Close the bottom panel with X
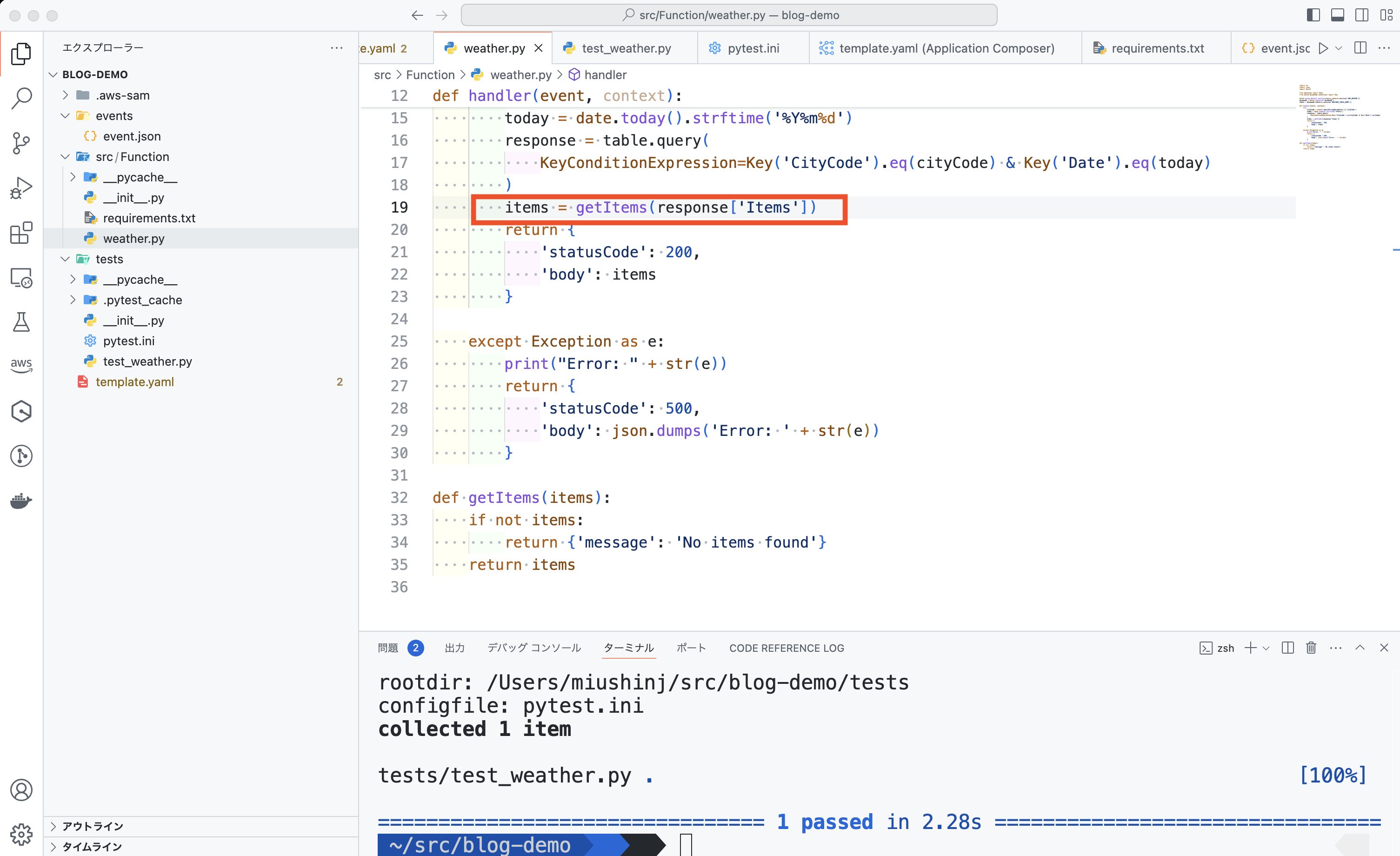1400x856 pixels. (x=1384, y=648)
